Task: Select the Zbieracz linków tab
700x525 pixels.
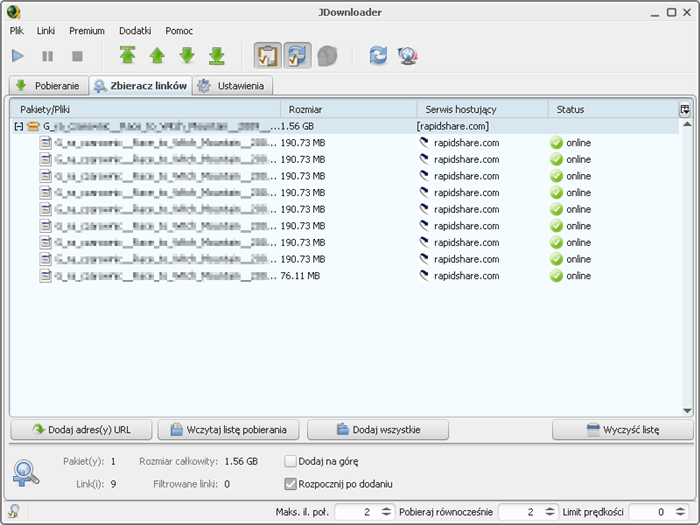Action: tap(141, 86)
